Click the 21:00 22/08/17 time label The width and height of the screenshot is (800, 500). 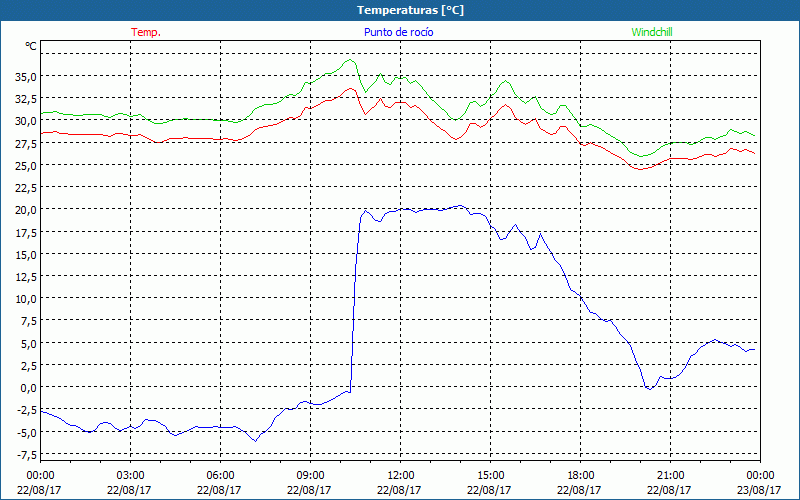click(670, 483)
